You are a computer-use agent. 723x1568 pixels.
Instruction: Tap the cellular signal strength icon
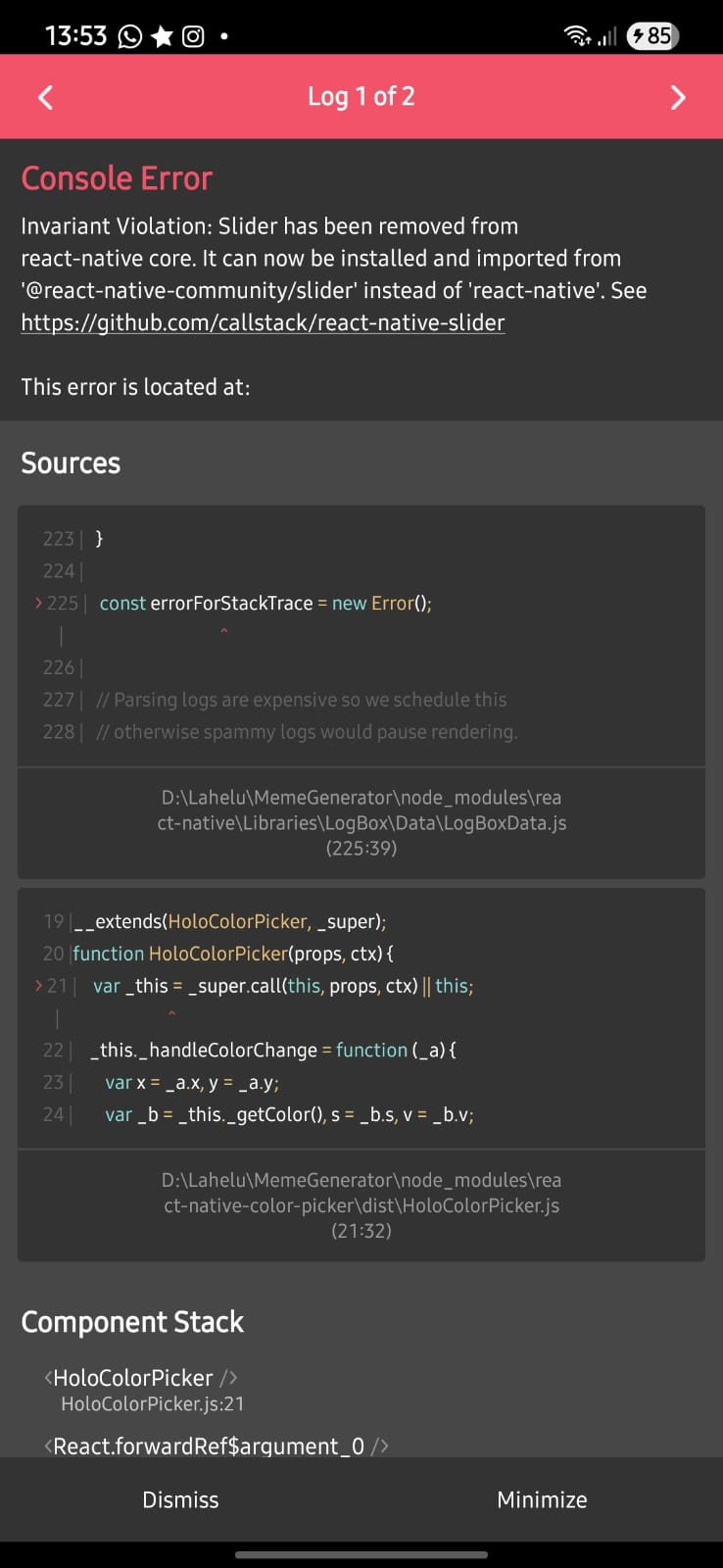(607, 37)
